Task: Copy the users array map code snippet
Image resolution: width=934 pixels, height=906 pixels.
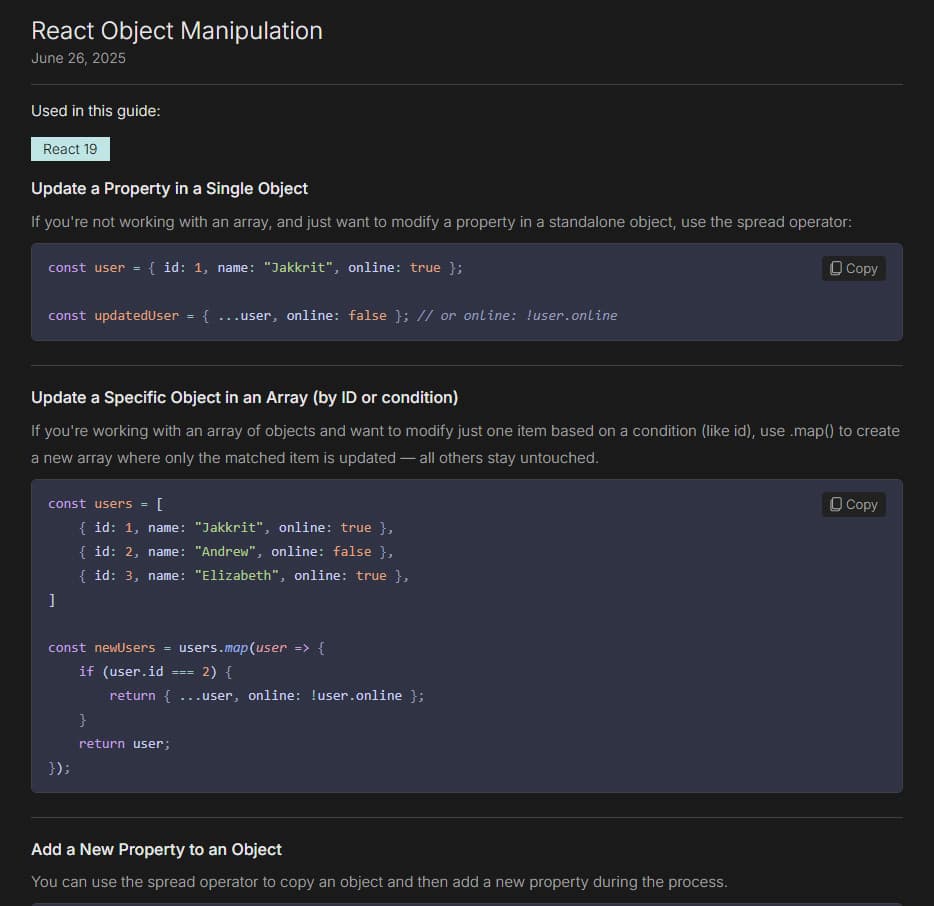Action: point(853,504)
